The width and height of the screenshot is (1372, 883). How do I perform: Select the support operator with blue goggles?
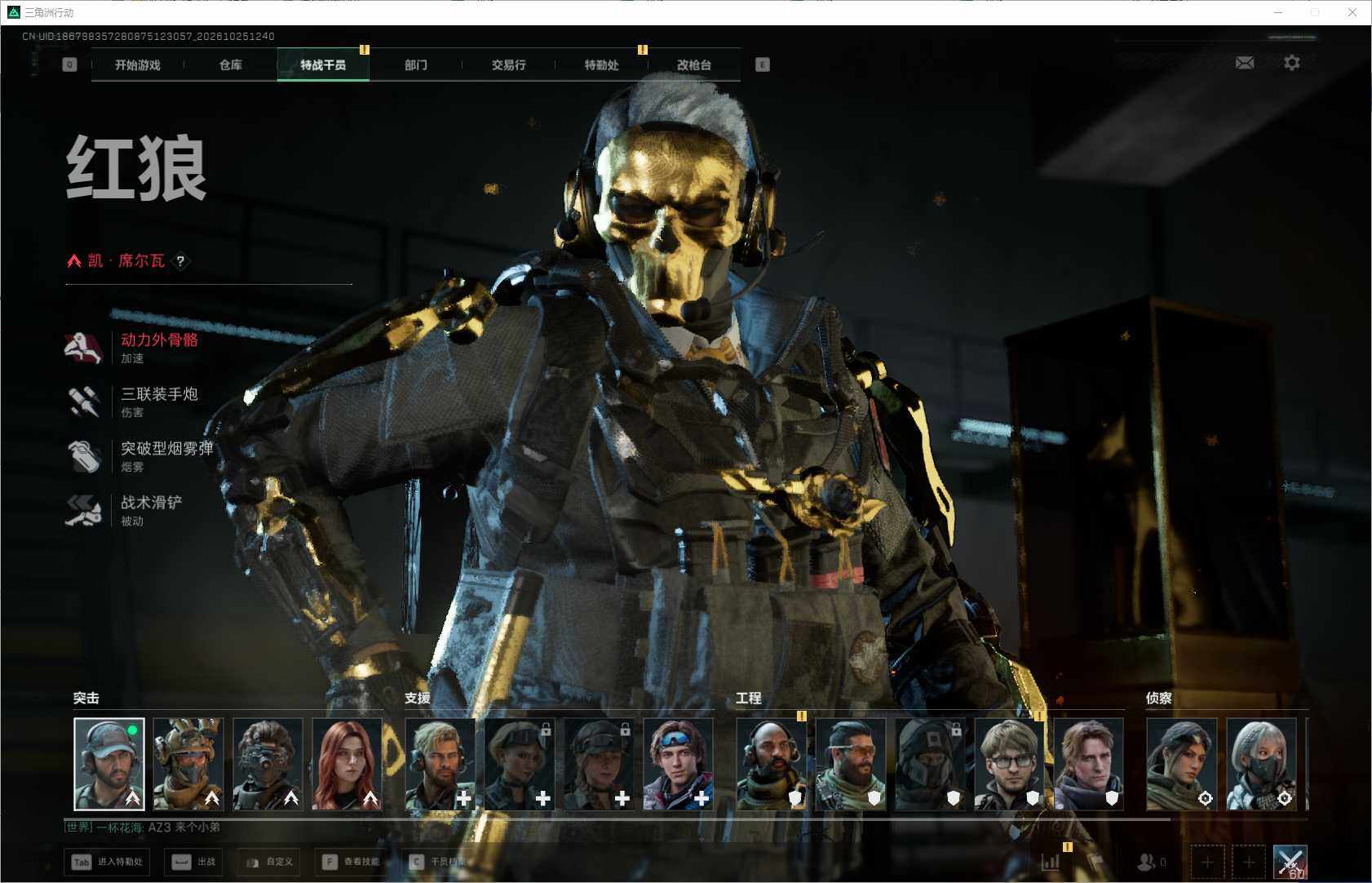(x=679, y=764)
